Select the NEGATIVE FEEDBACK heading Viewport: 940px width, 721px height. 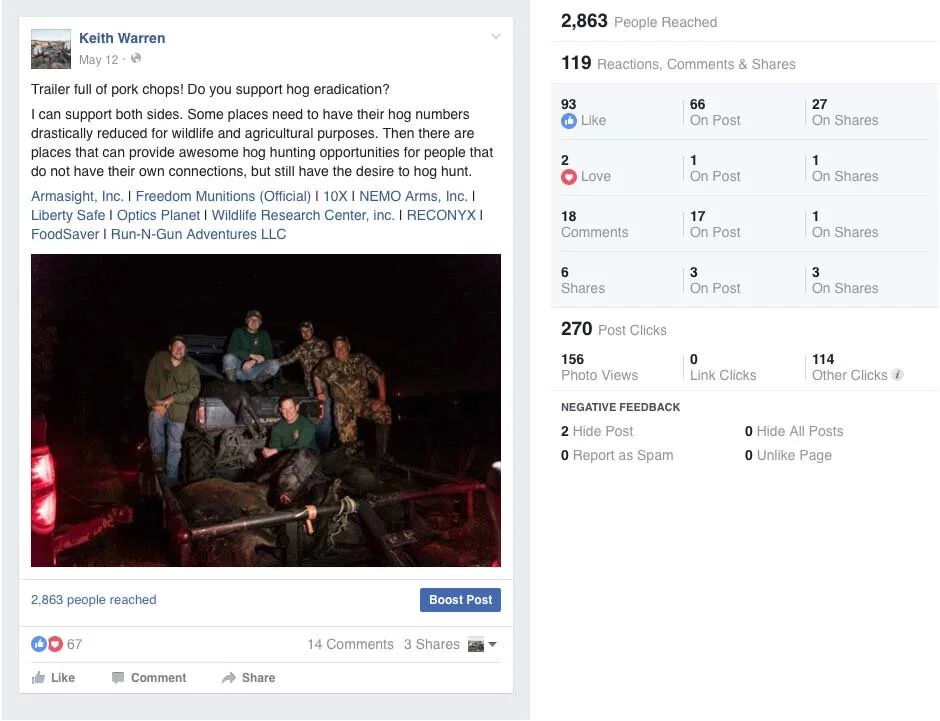(620, 408)
